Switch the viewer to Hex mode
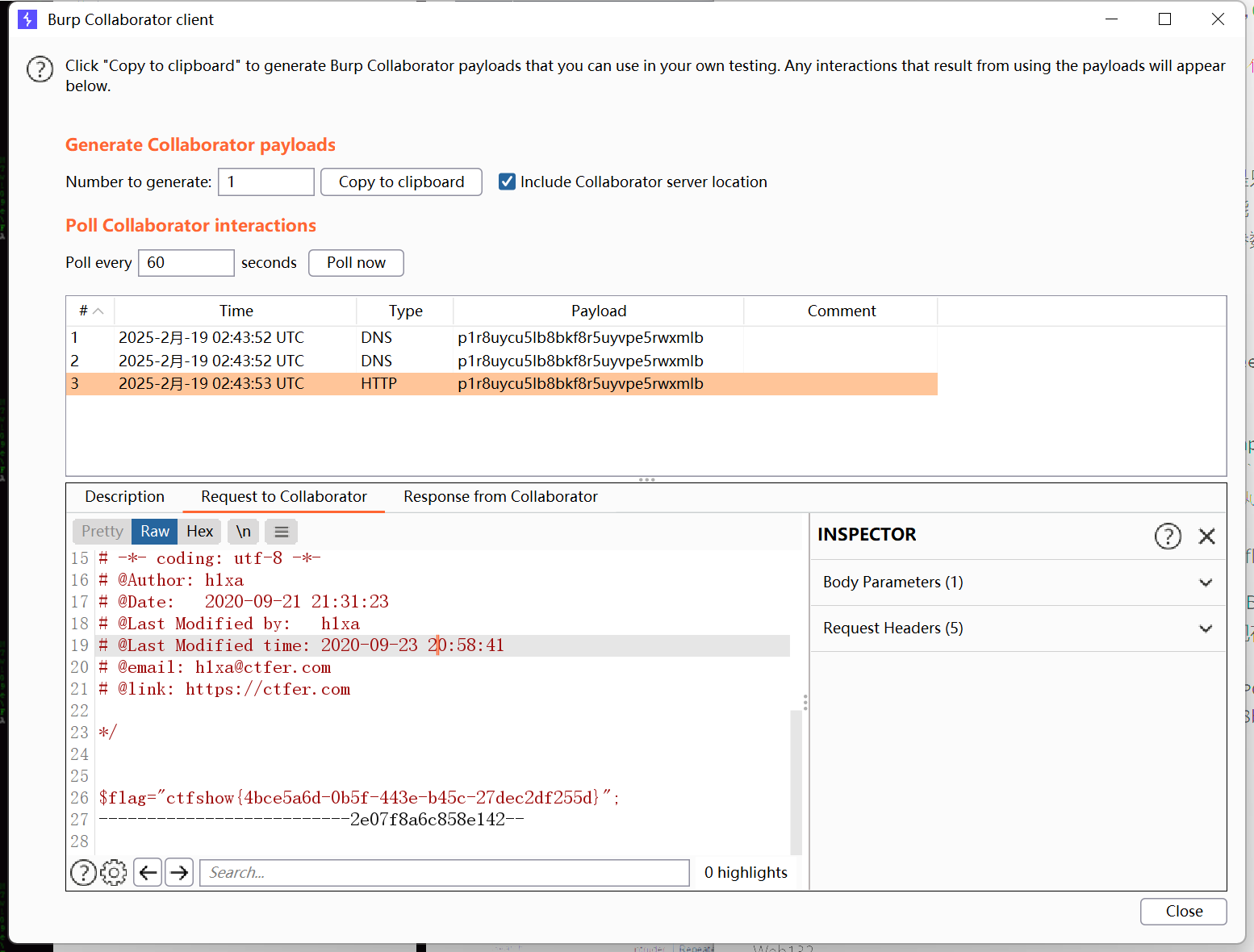The image size is (1254, 952). pyautogui.click(x=200, y=532)
